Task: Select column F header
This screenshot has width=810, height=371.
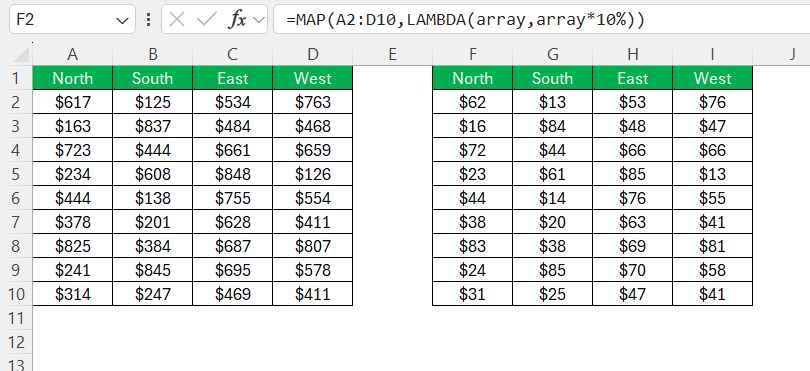Action: [x=472, y=54]
